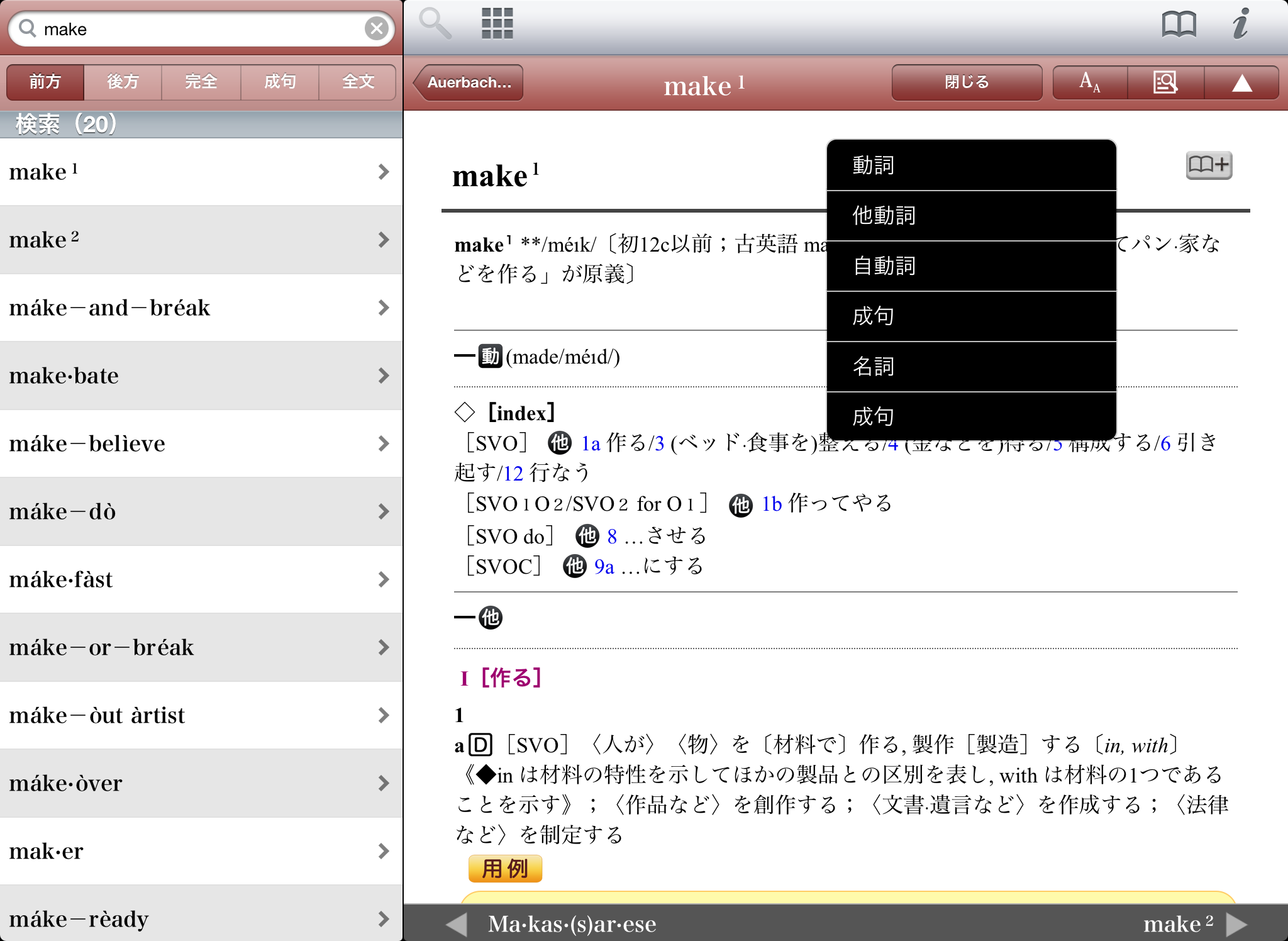Open the make² entry chevron
This screenshot has width=1288, height=941.
click(383, 240)
